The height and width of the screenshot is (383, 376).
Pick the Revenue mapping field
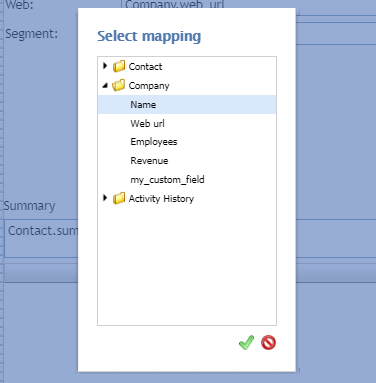[187, 161]
